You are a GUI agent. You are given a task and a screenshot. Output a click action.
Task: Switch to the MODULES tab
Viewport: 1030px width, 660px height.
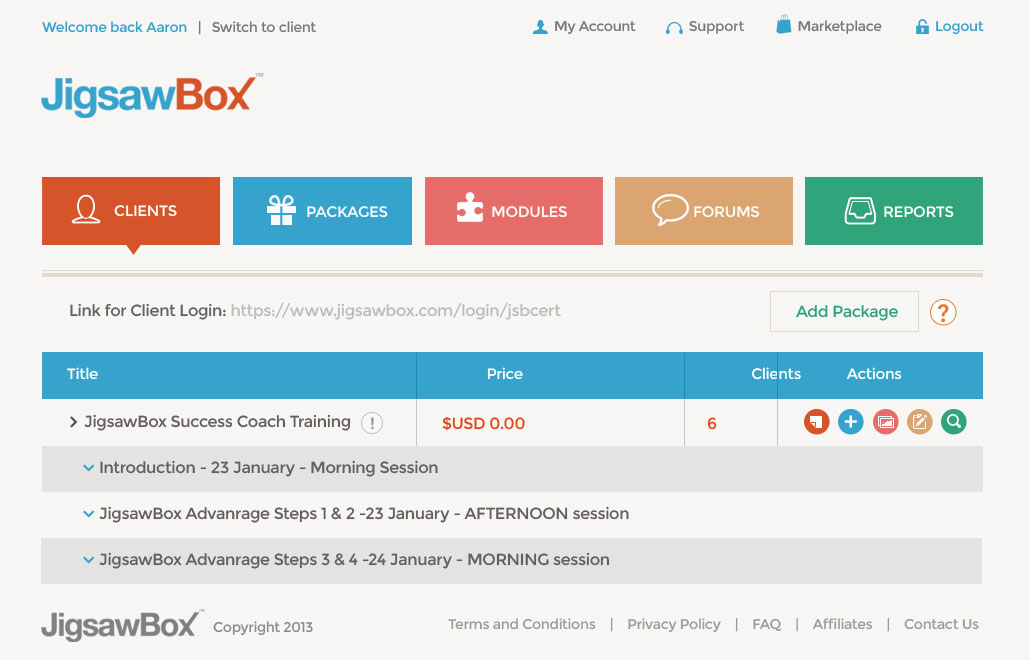pyautogui.click(x=514, y=211)
